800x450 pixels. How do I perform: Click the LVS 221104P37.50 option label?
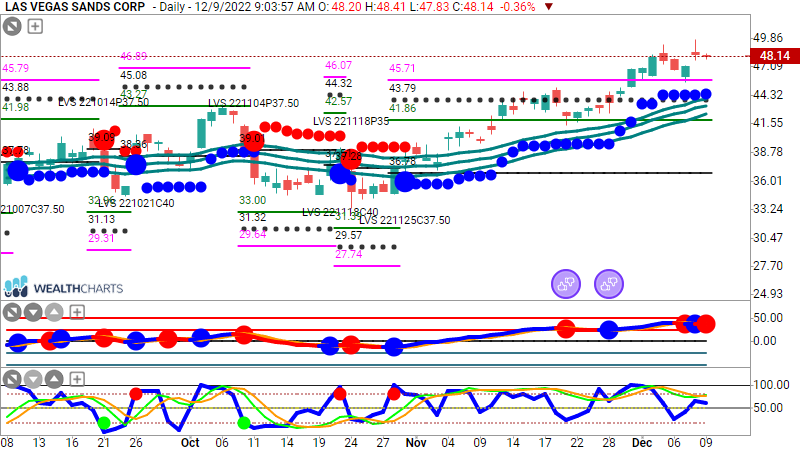tap(254, 103)
